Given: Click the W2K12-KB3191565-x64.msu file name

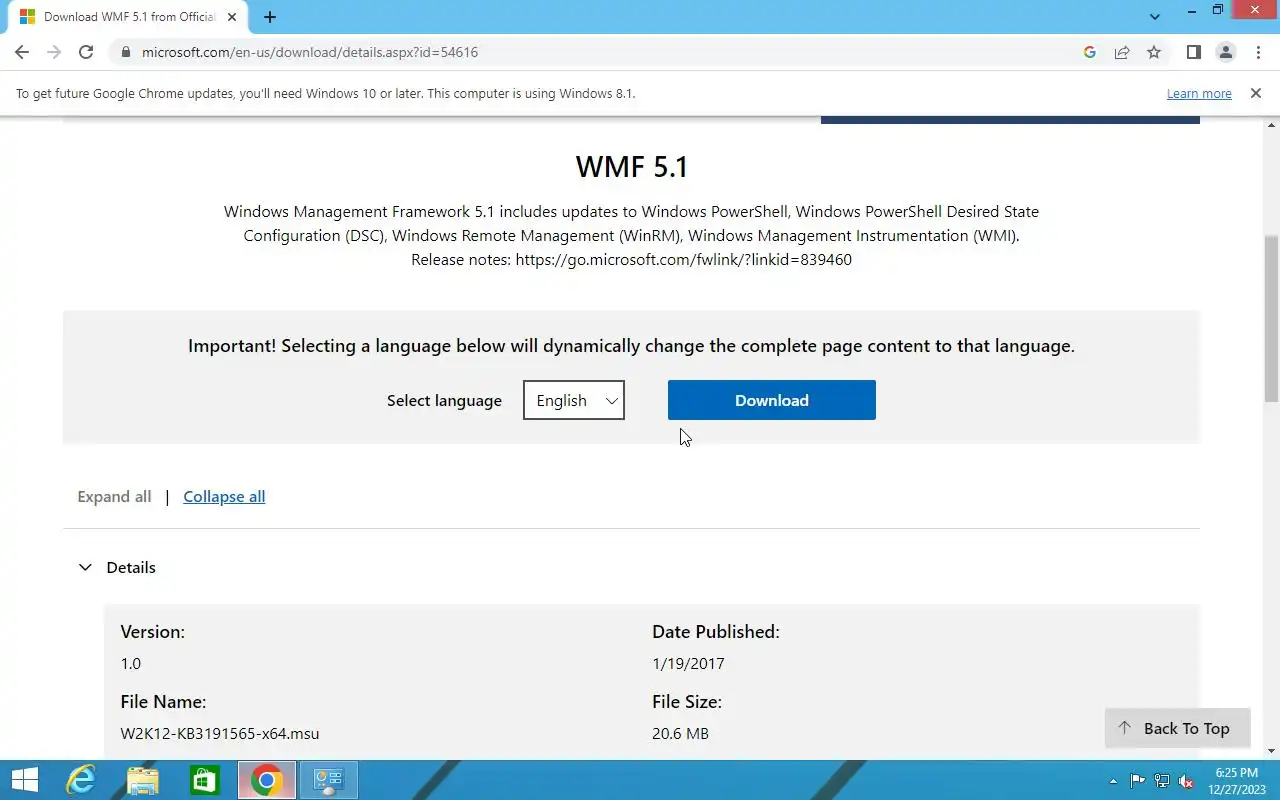Looking at the screenshot, I should point(220,734).
